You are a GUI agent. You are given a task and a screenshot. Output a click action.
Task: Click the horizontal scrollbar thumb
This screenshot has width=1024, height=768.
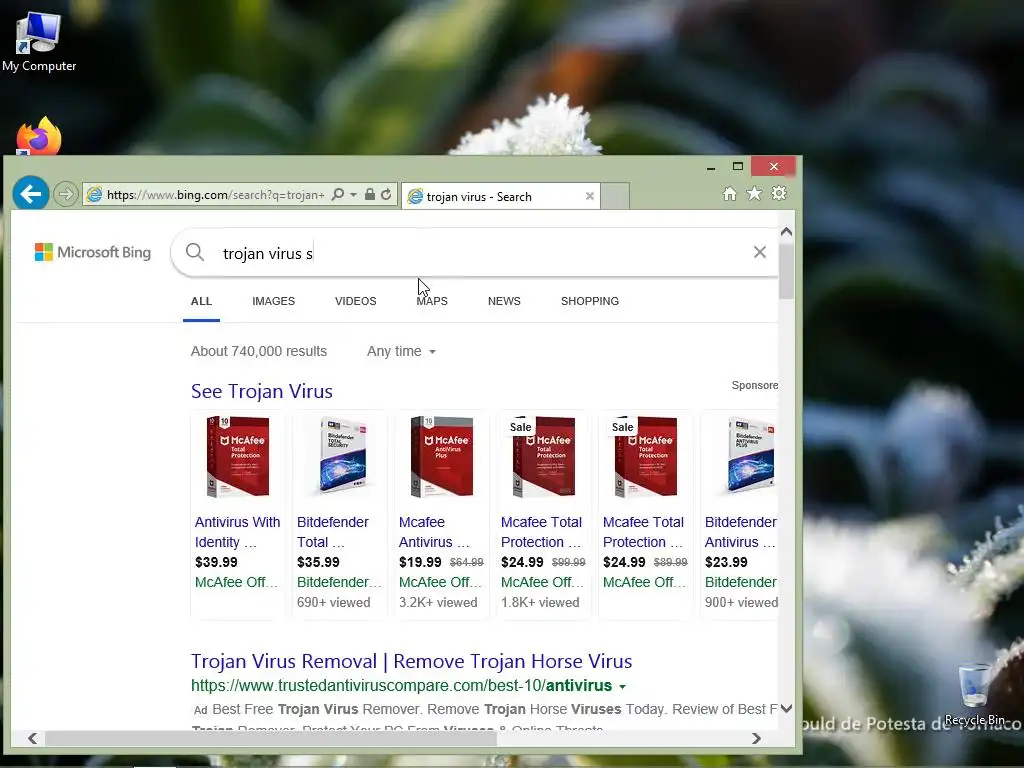271,738
